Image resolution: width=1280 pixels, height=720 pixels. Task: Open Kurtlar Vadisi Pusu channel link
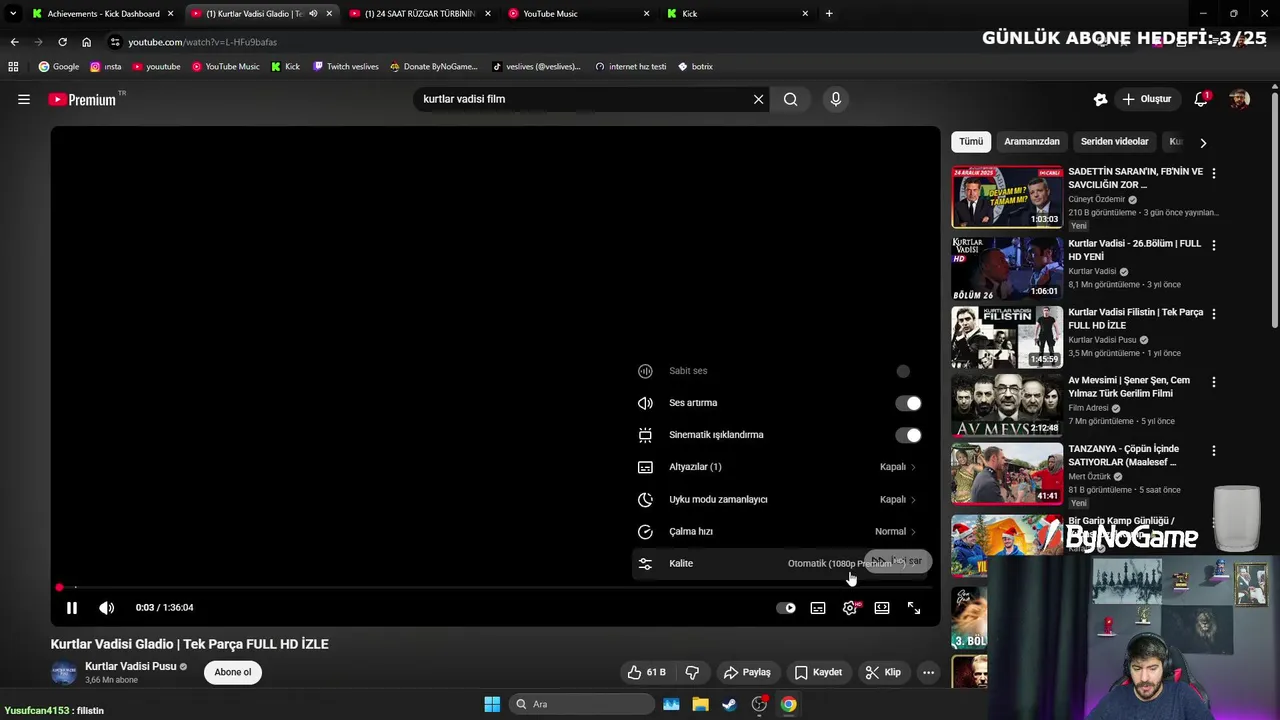coord(130,666)
